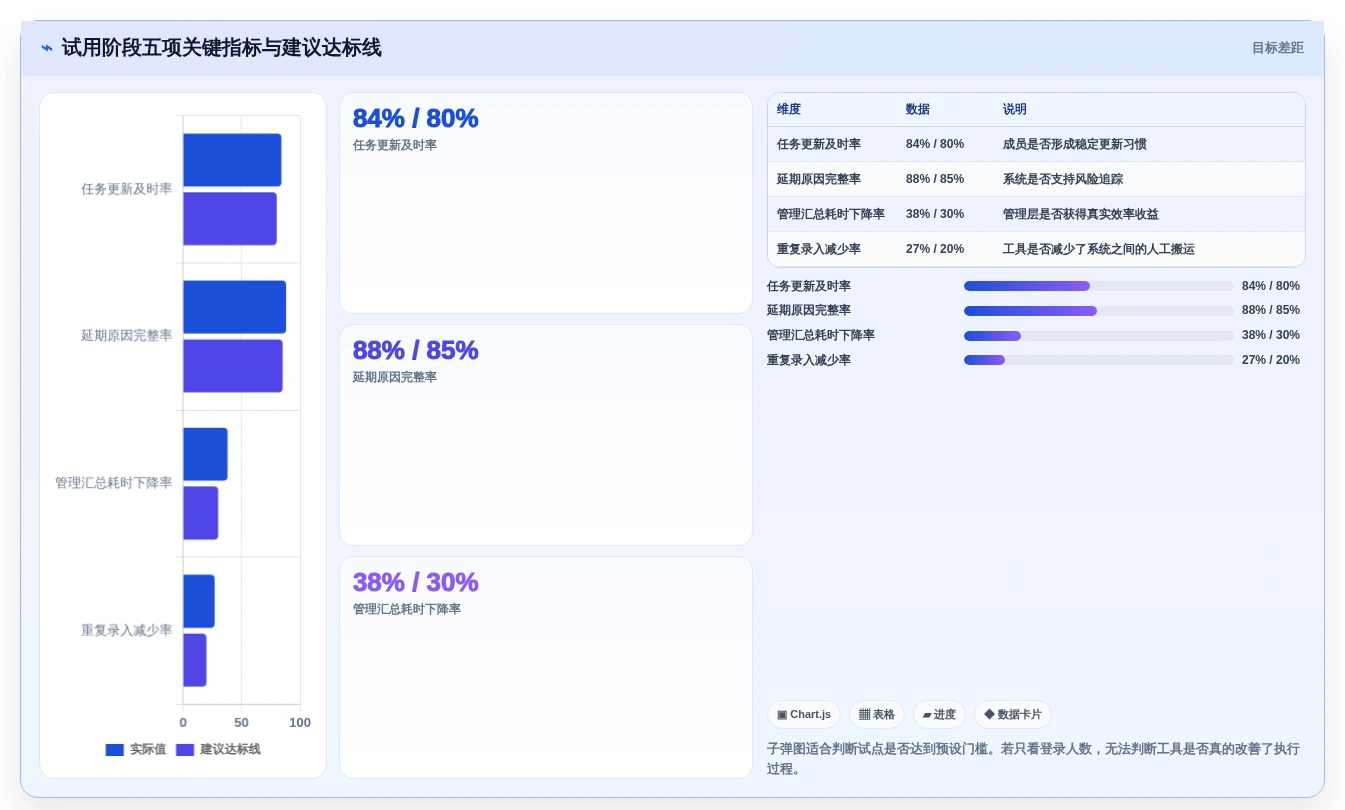Image resolution: width=1345 pixels, height=810 pixels.
Task: Click the 重复录入减少率 target-line bar in chart
Action: coord(195,660)
